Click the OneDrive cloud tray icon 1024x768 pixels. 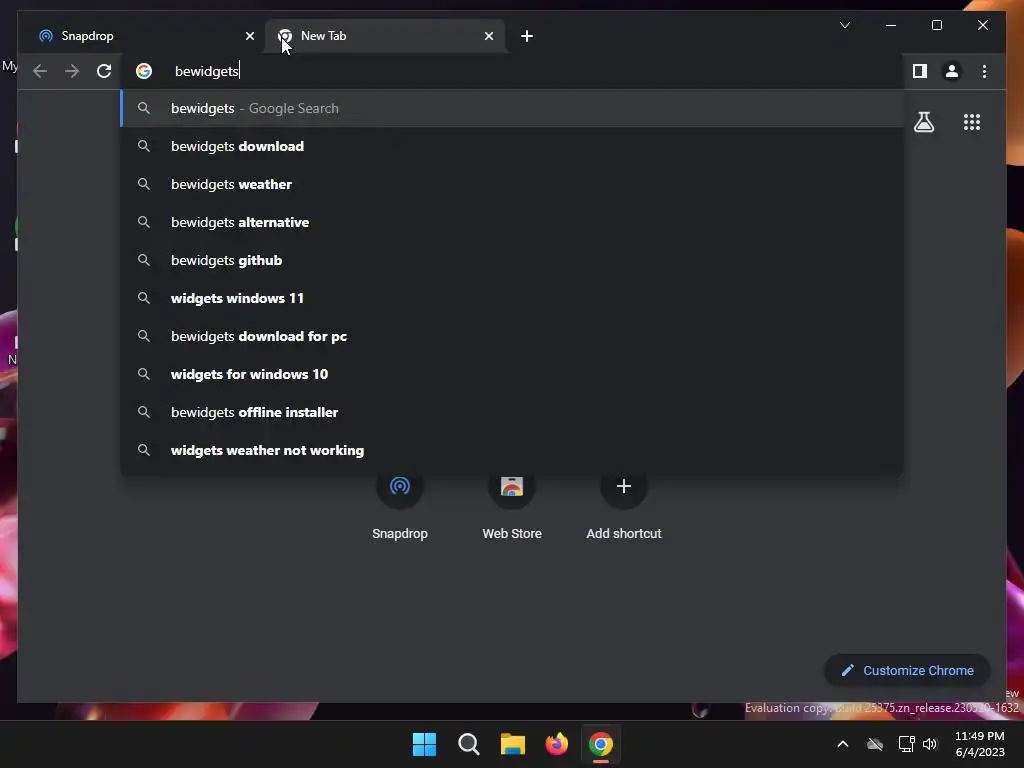coord(874,744)
